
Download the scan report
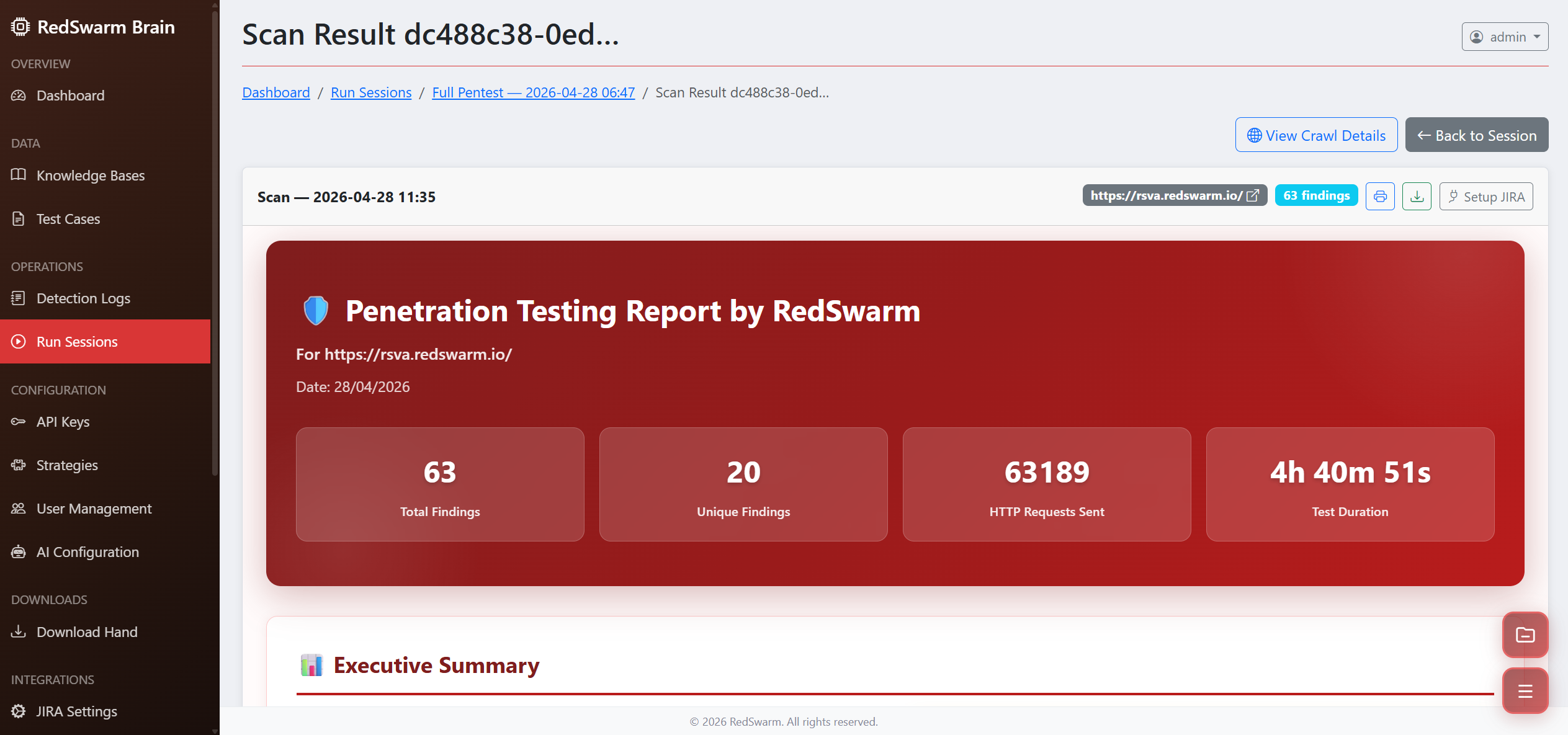click(x=1417, y=196)
